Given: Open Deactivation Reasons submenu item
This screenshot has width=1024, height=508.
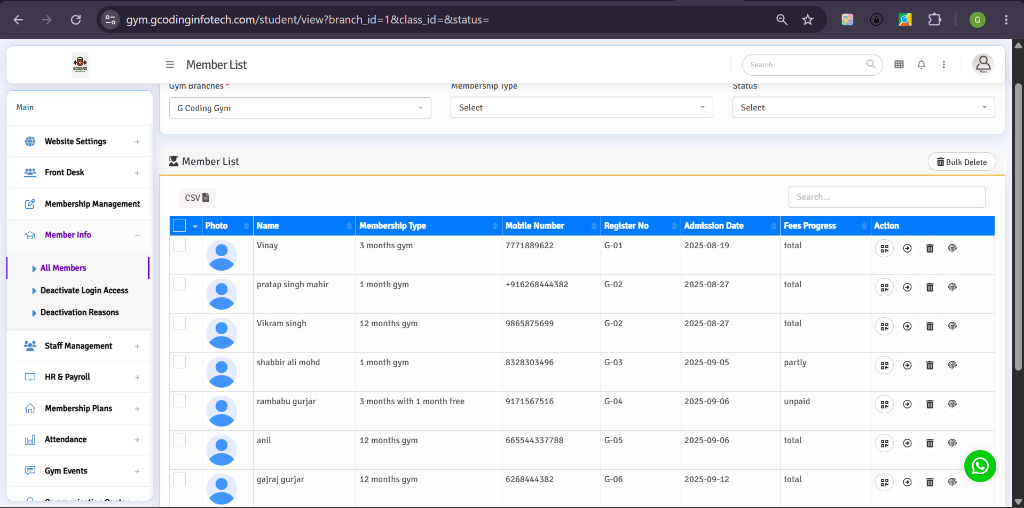Looking at the screenshot, I should click(80, 312).
